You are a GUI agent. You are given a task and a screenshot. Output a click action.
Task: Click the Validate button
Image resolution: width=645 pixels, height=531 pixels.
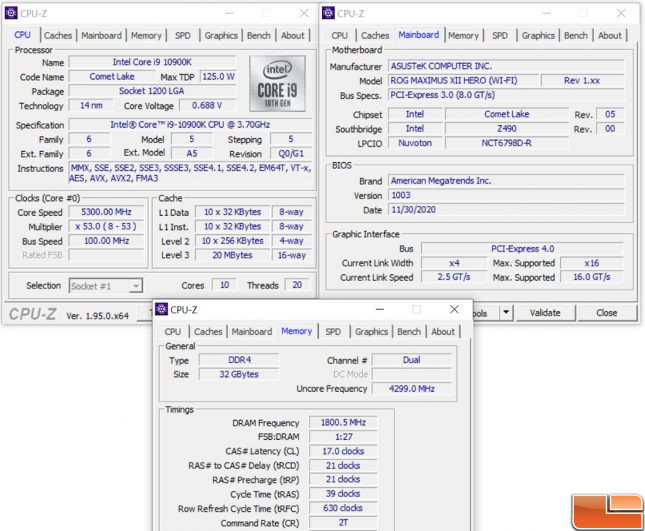tap(545, 313)
